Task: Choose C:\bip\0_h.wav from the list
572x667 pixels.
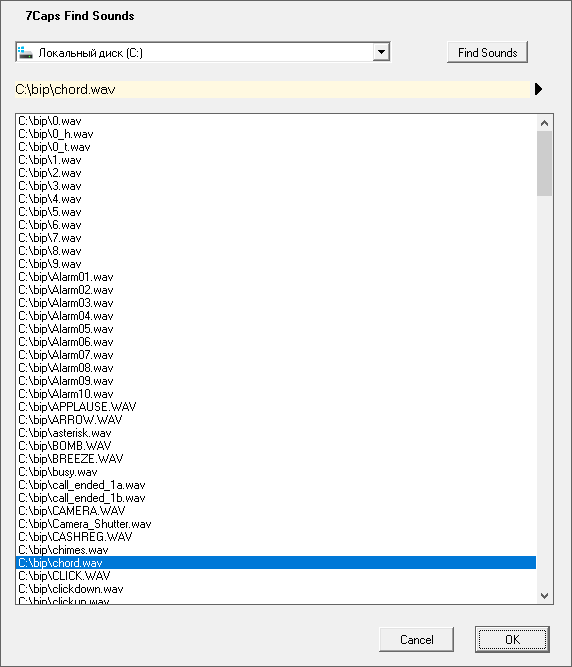Action: tap(276, 134)
